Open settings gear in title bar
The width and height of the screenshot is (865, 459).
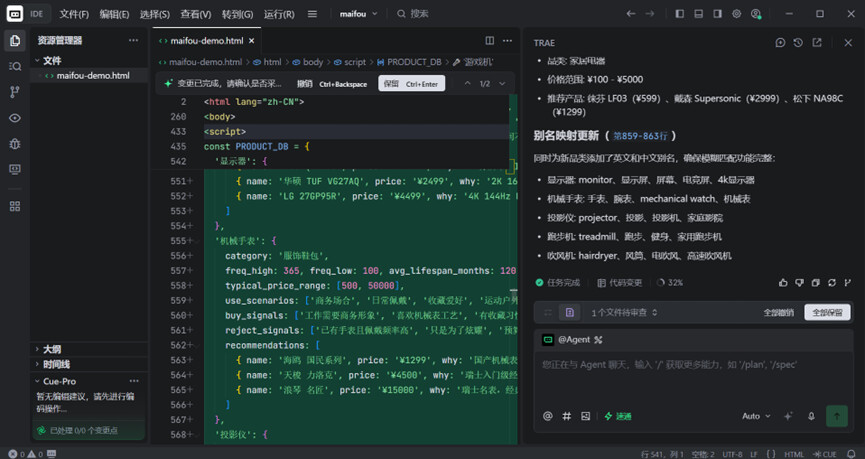(x=736, y=14)
